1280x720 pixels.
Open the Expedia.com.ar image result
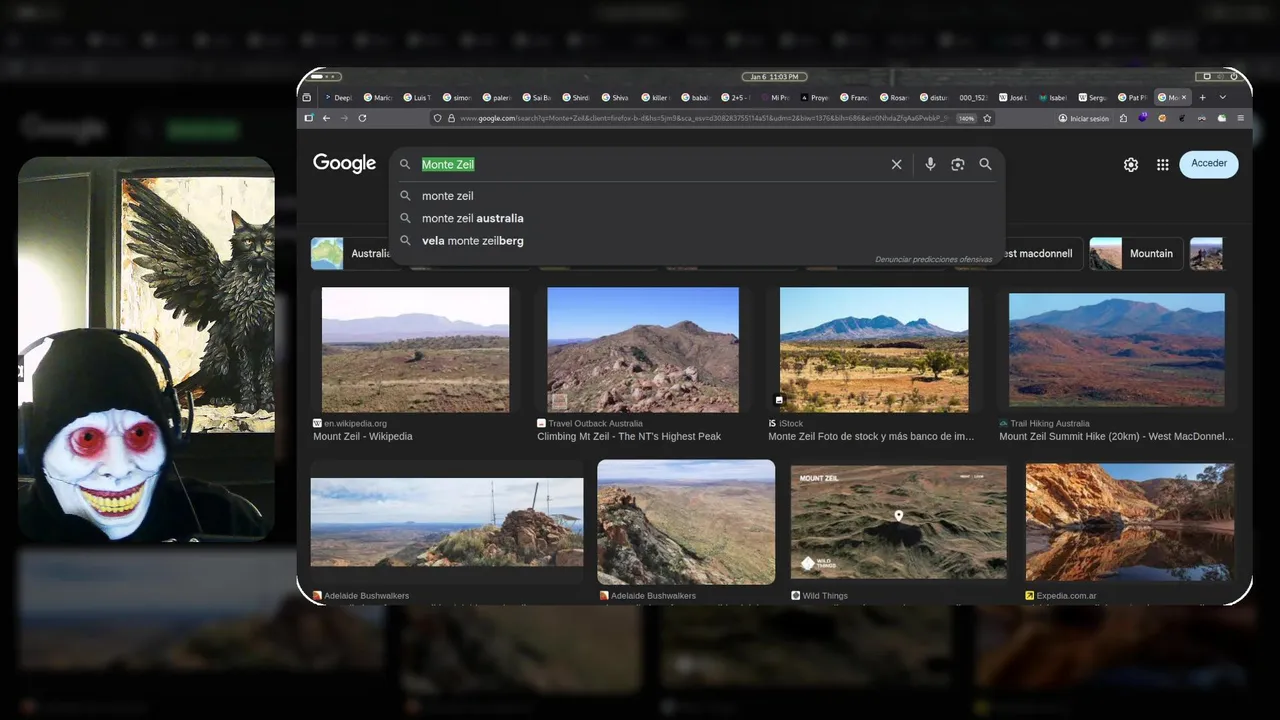point(1130,522)
